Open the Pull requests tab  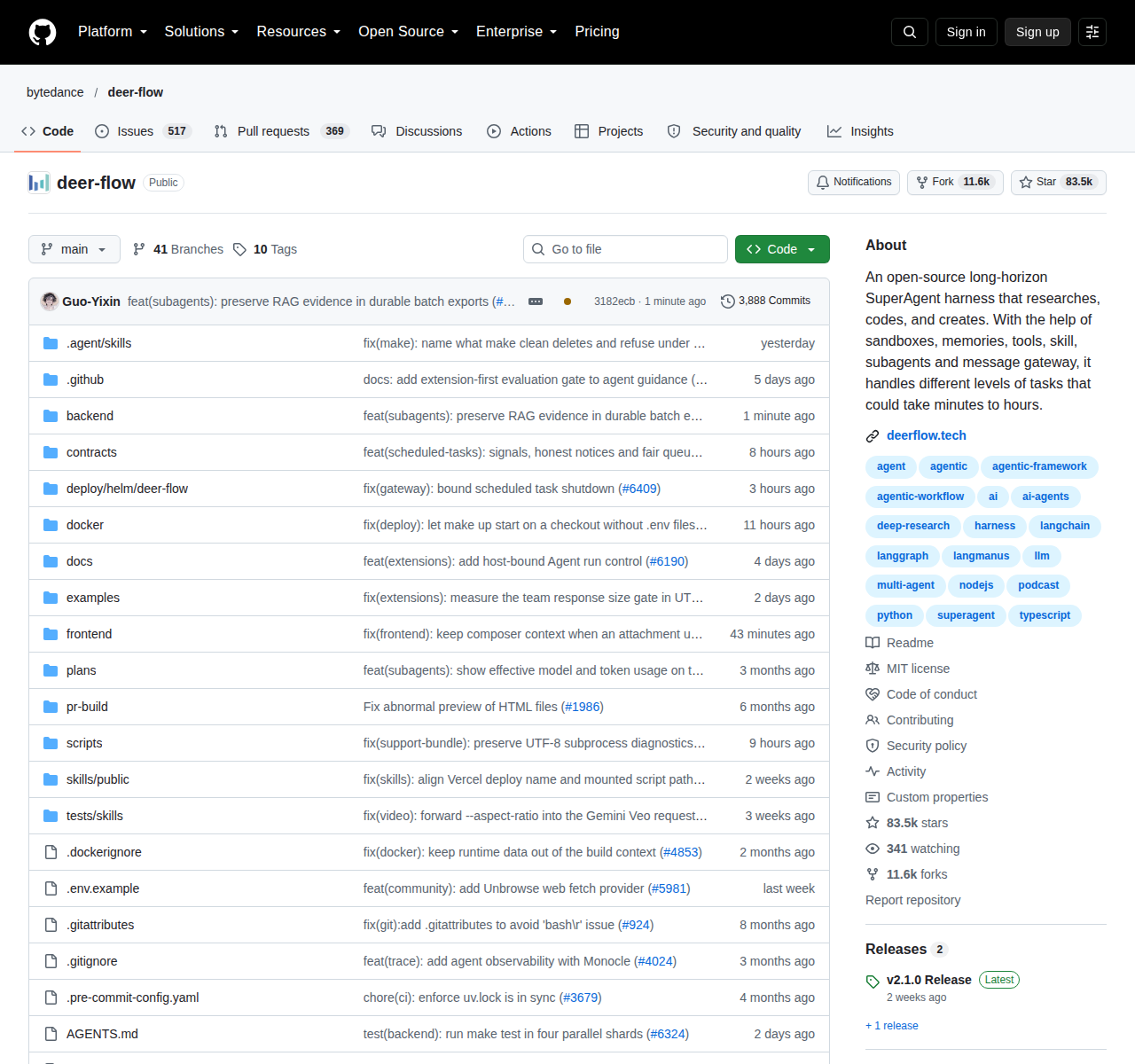[x=282, y=131]
